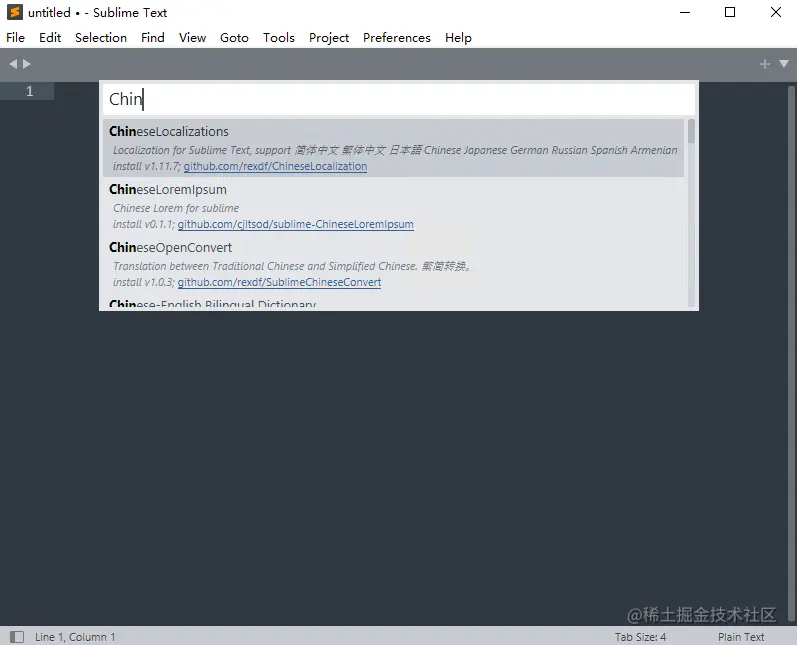Select the ChineseOpenConvert package
This screenshot has width=797, height=645.
tap(393, 264)
